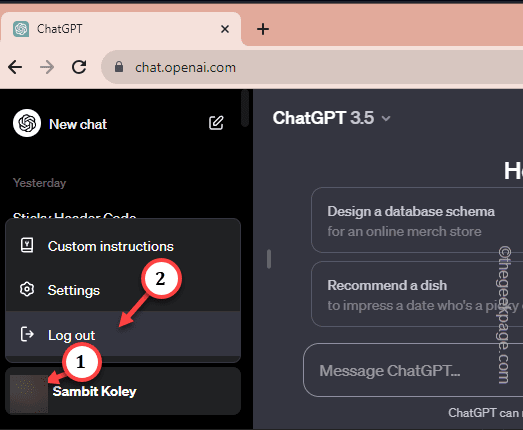This screenshot has width=523, height=430.
Task: Click the Log out arrow icon
Action: [27, 334]
